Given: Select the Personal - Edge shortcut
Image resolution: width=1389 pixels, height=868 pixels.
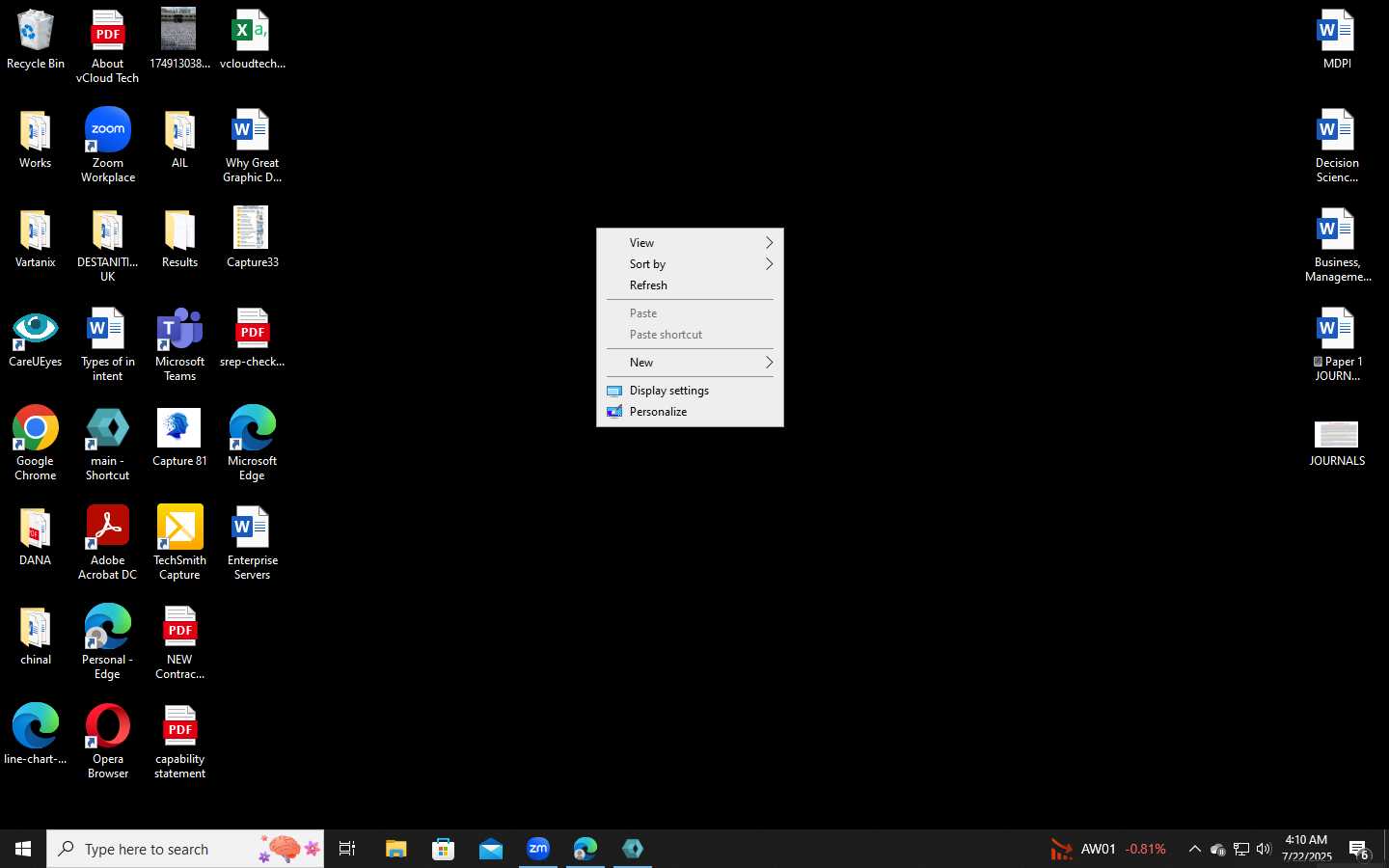Looking at the screenshot, I should [108, 642].
